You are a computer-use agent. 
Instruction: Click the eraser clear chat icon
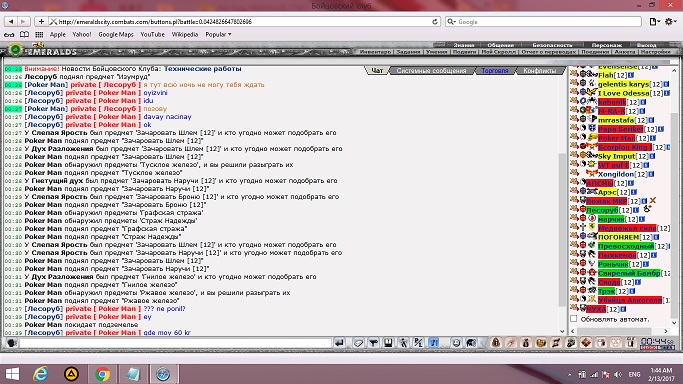(x=358, y=343)
